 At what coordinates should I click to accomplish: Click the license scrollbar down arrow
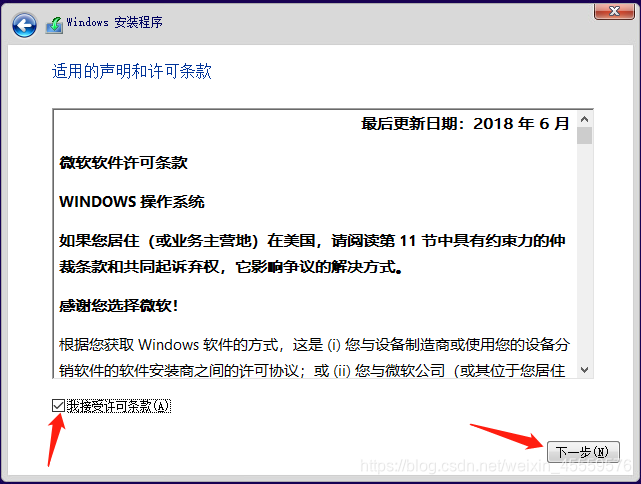click(x=585, y=370)
